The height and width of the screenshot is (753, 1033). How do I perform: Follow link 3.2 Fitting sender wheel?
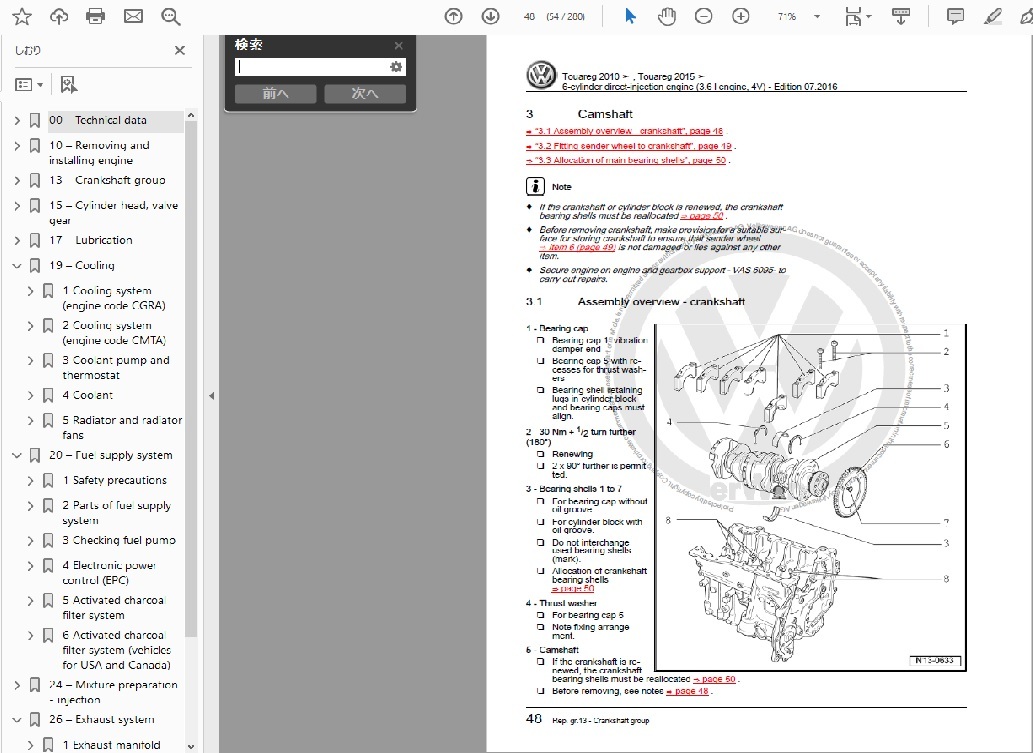629,146
